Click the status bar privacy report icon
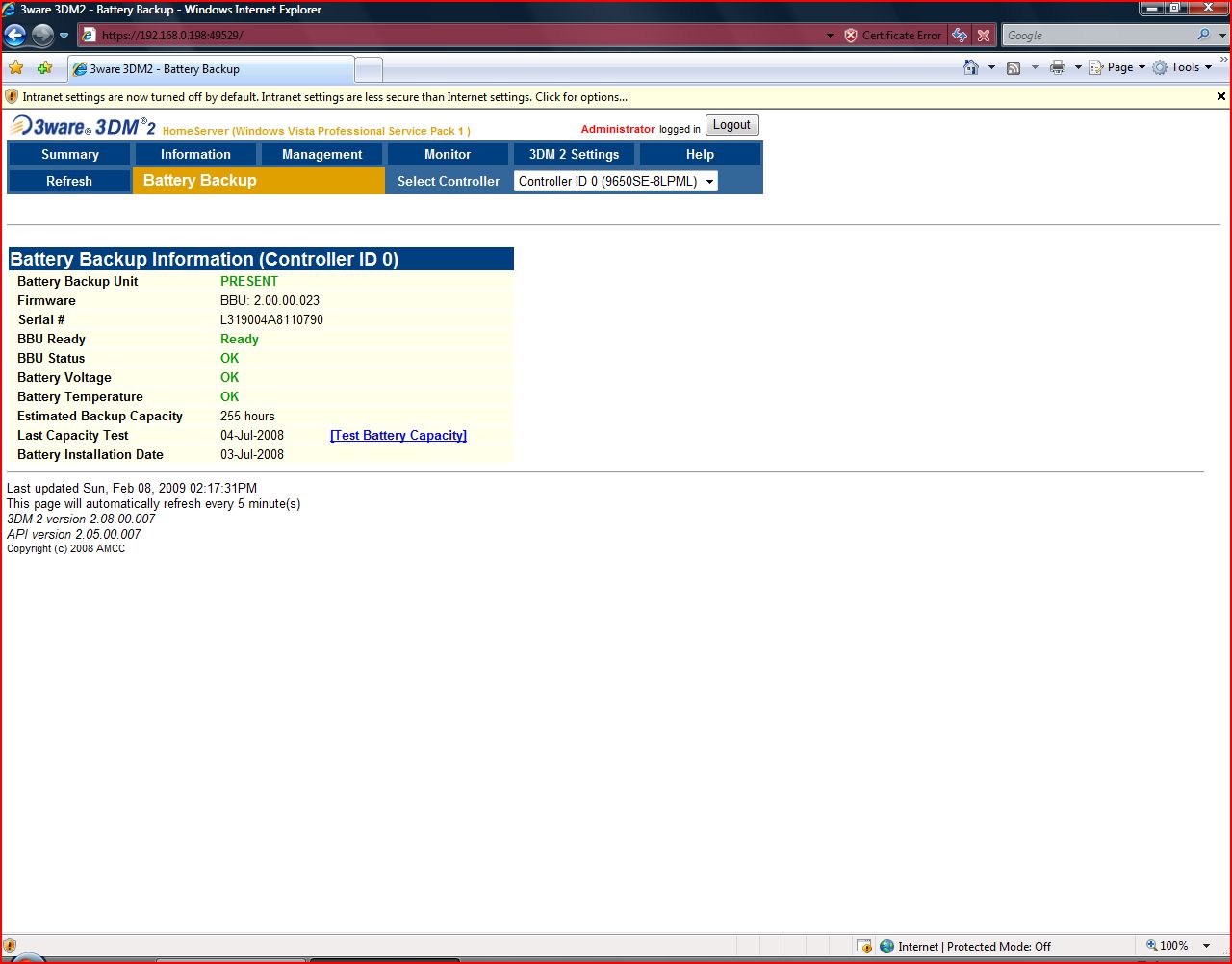 864,947
